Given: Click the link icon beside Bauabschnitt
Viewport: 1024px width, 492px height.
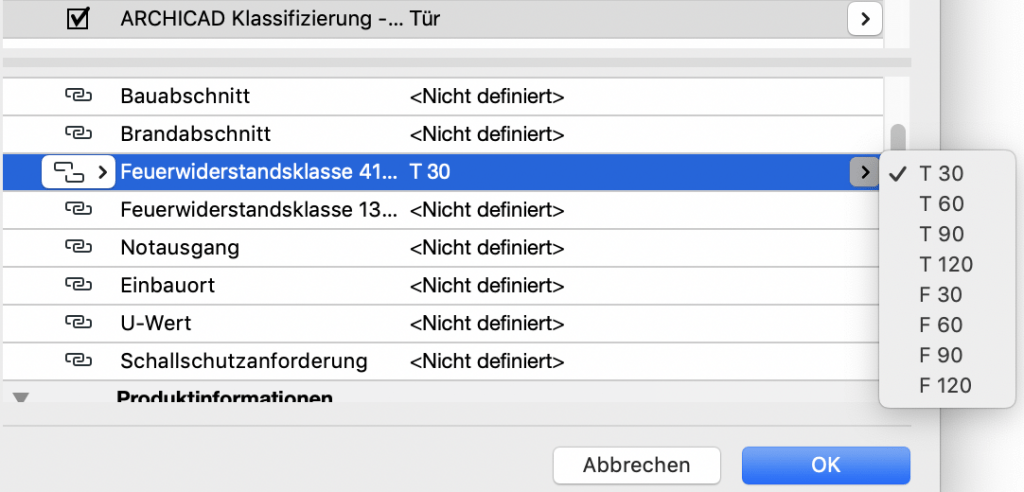Looking at the screenshot, I should pos(77,97).
